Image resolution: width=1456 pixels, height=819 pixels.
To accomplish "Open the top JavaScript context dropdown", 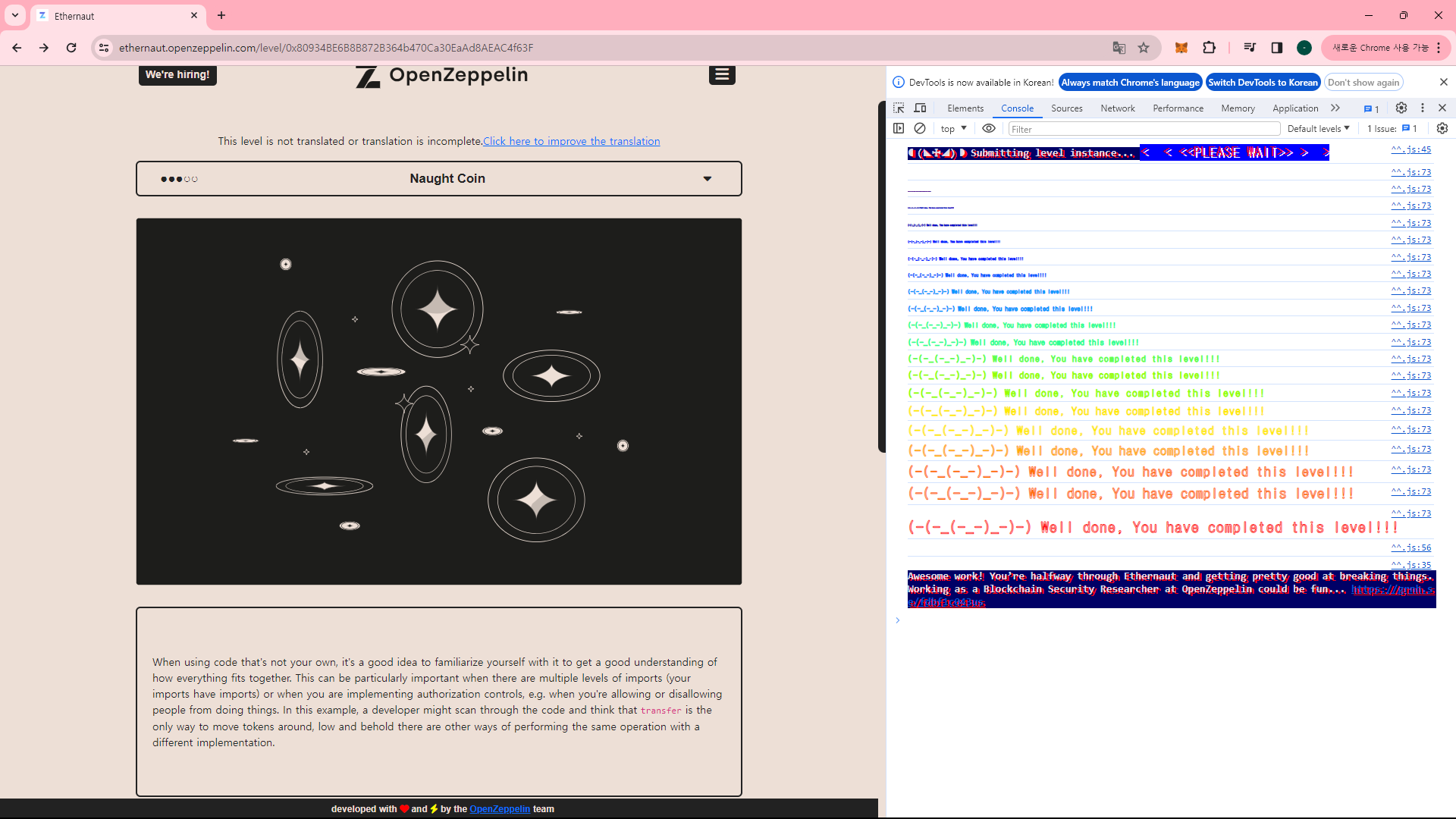I will coord(953,129).
